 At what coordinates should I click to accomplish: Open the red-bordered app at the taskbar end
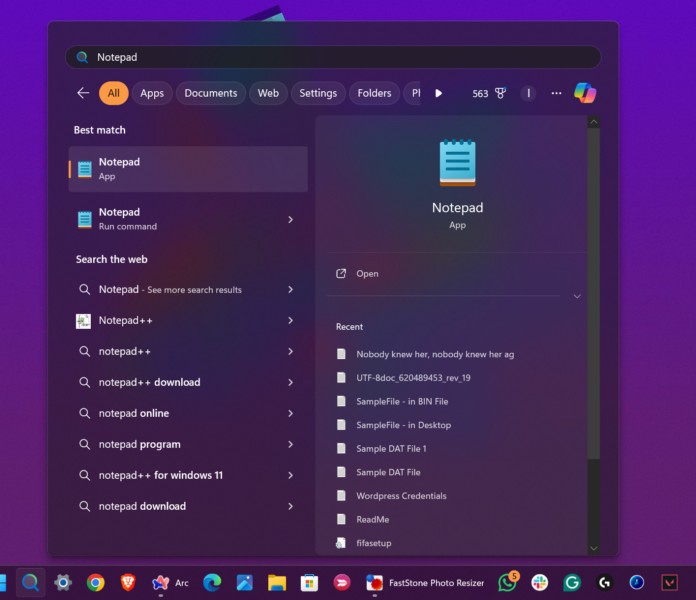click(x=669, y=582)
